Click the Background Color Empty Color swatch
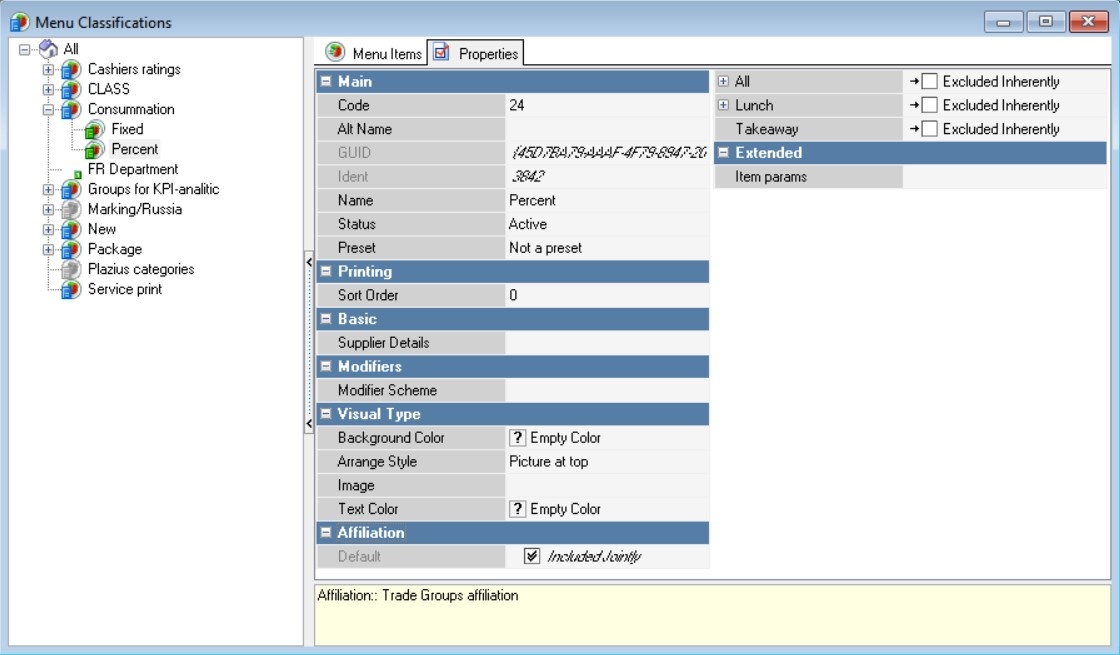 click(x=518, y=438)
